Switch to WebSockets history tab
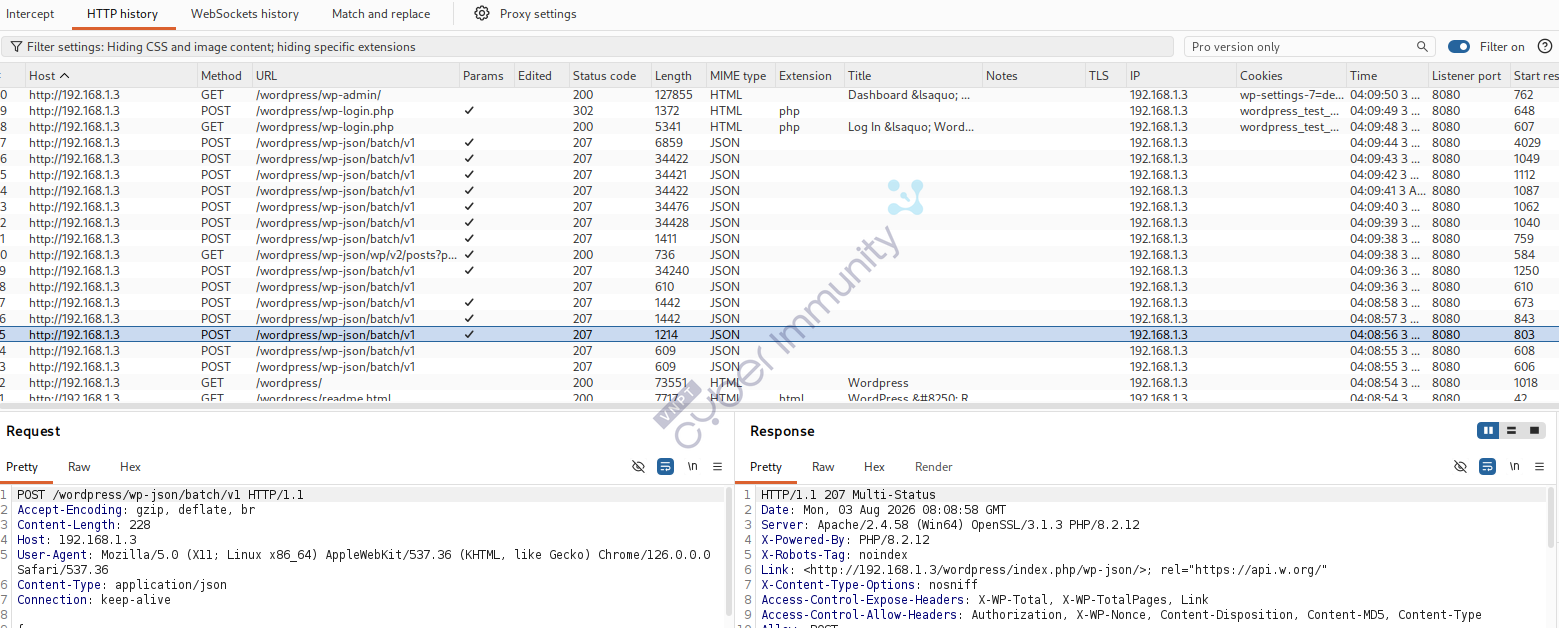The image size is (1559, 628). click(x=245, y=14)
